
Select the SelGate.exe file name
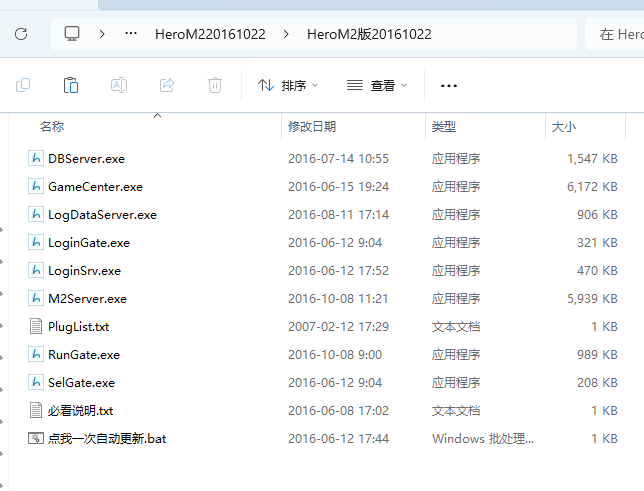tap(81, 383)
